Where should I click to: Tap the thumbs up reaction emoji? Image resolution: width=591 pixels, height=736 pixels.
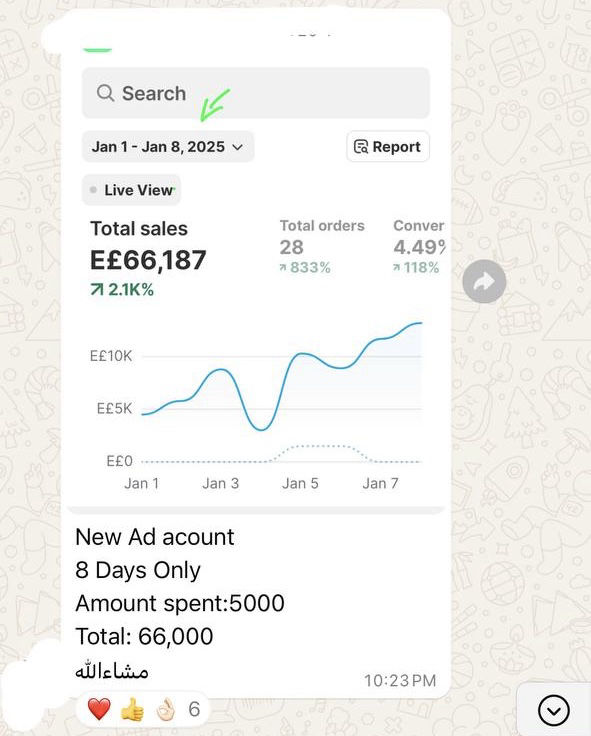coord(132,709)
